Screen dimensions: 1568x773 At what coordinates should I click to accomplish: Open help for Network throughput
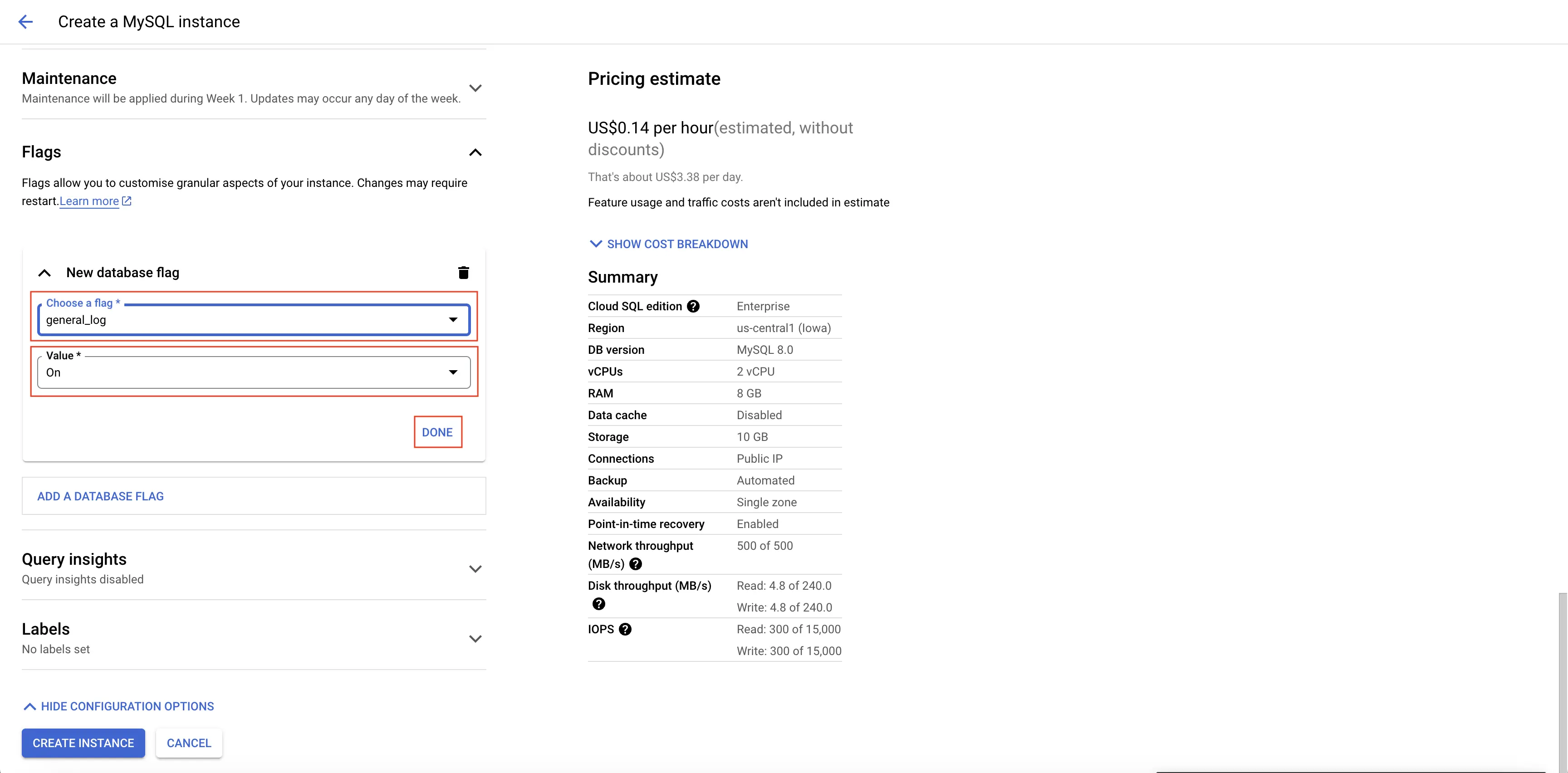[636, 563]
